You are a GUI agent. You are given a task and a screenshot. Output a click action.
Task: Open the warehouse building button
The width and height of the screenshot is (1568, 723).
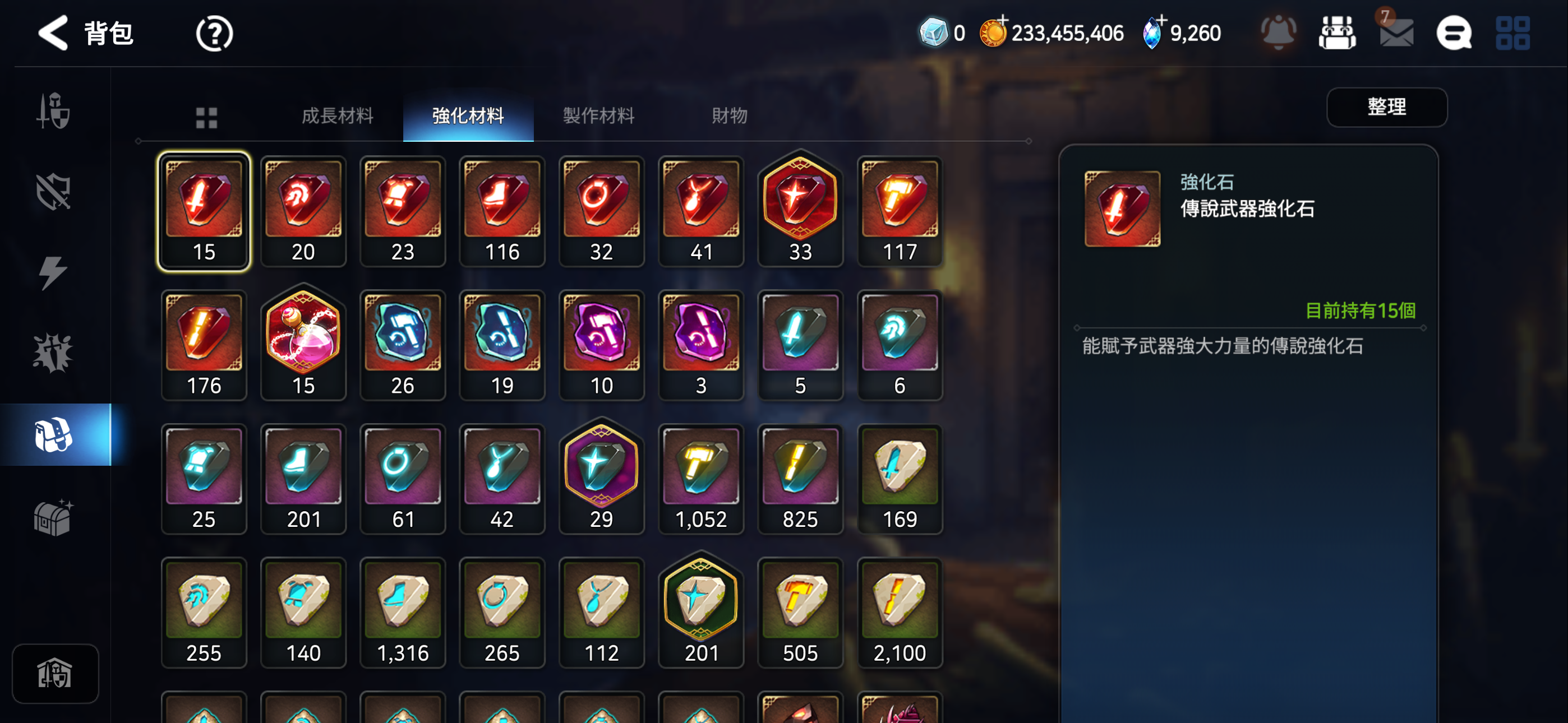(55, 673)
